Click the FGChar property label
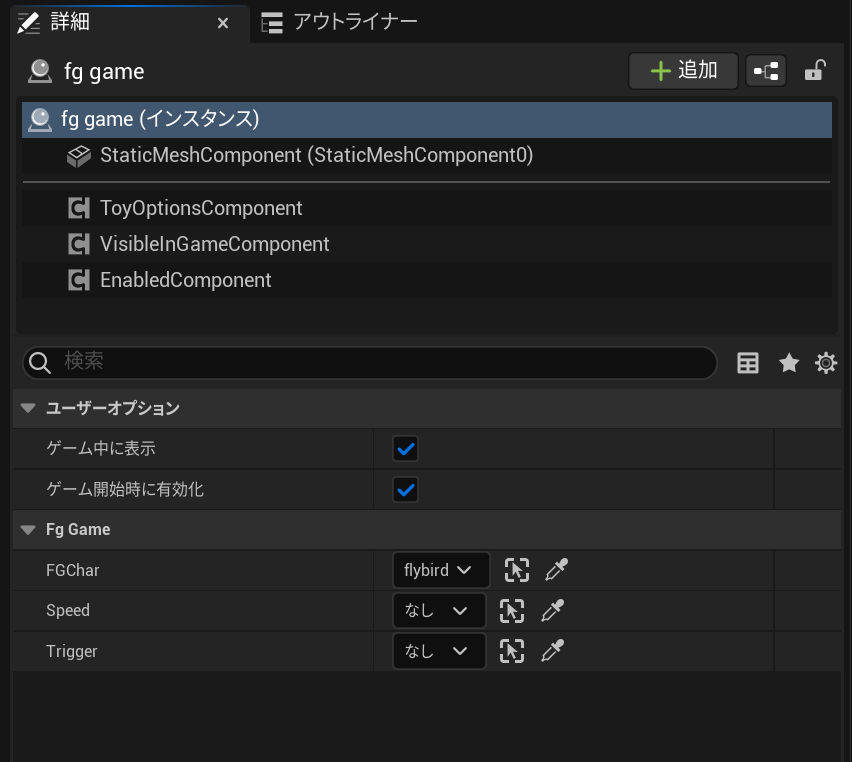This screenshot has width=852, height=762. (x=73, y=570)
